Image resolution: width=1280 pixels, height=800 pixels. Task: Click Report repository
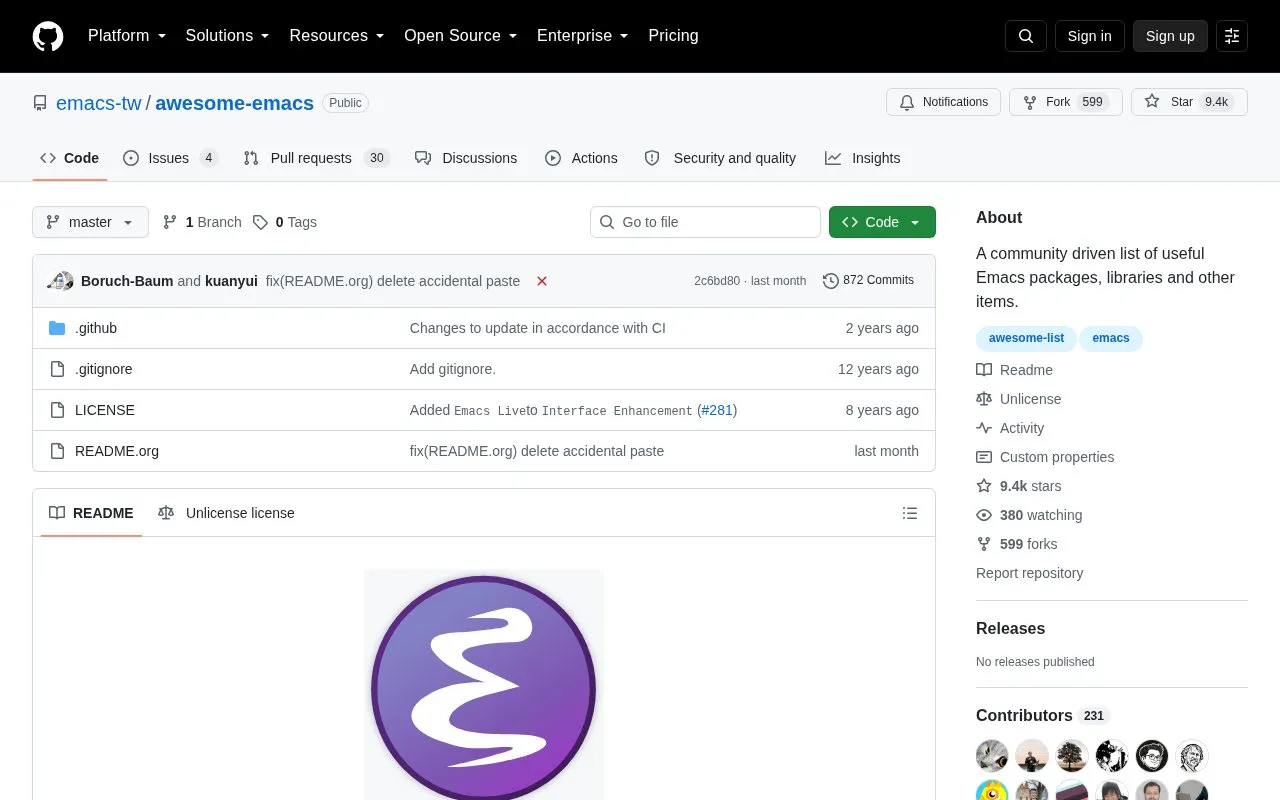point(1029,573)
